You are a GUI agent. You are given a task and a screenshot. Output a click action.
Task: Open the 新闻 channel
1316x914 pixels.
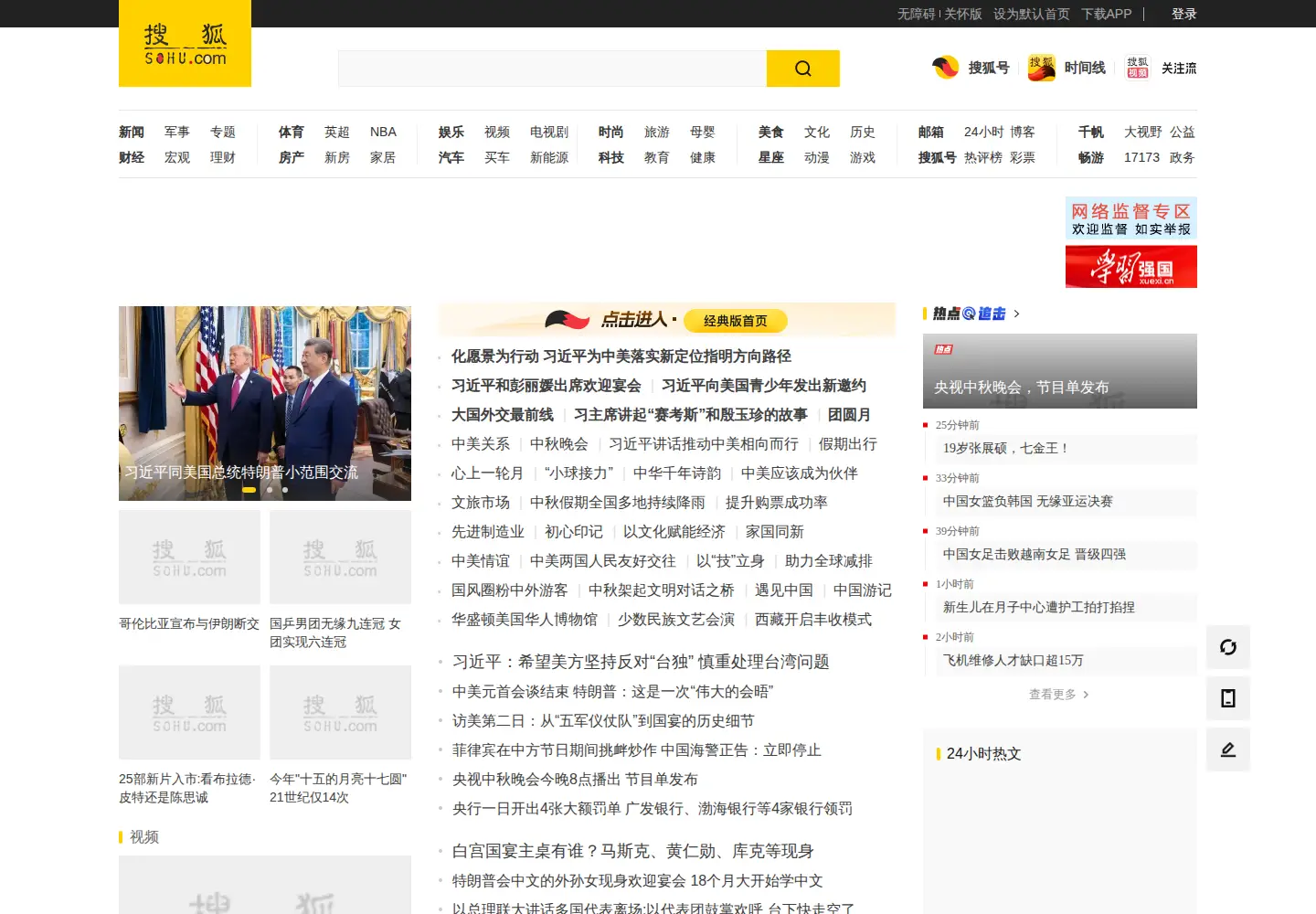(x=132, y=132)
